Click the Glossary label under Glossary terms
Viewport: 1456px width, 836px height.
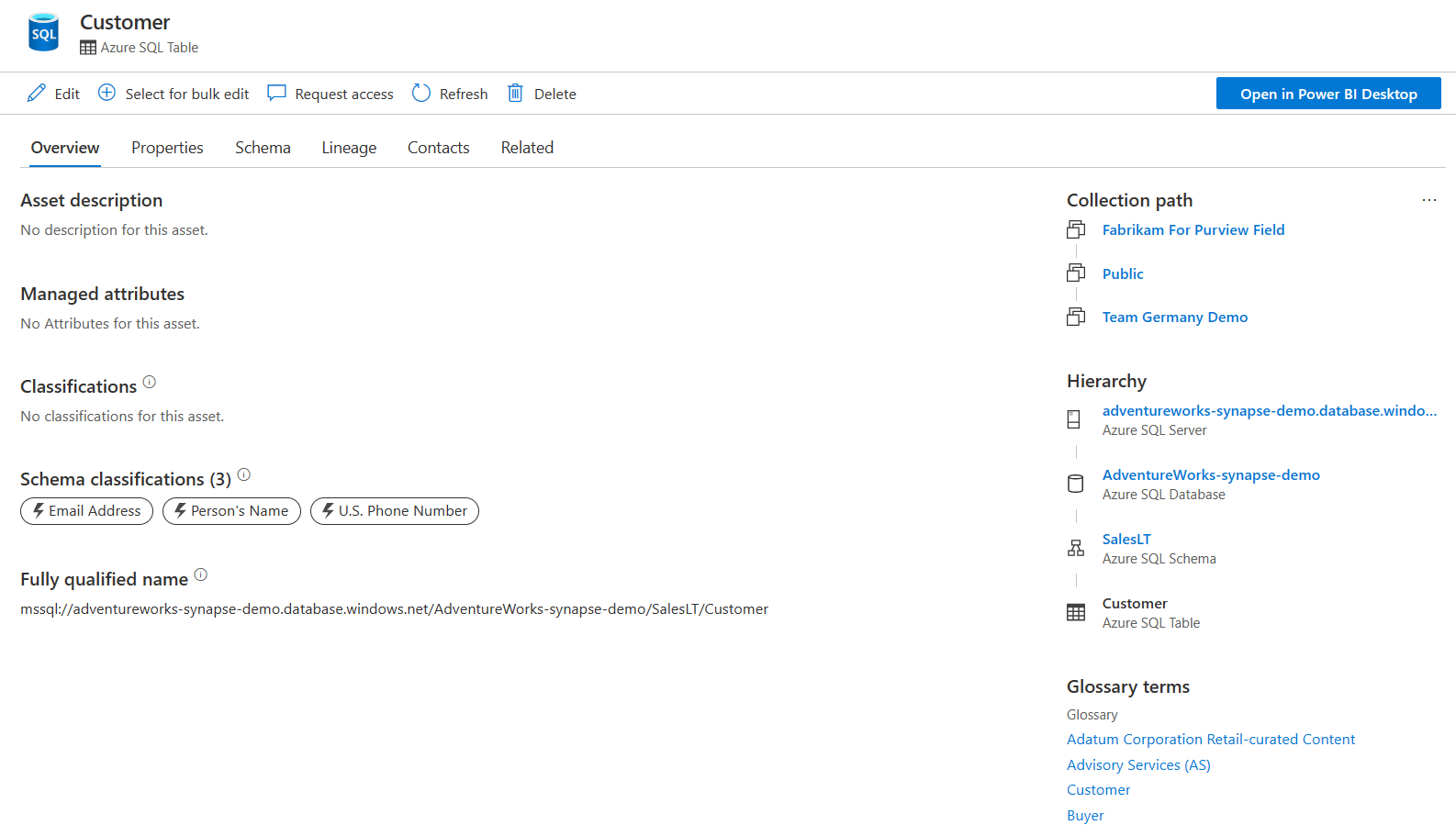click(1092, 714)
